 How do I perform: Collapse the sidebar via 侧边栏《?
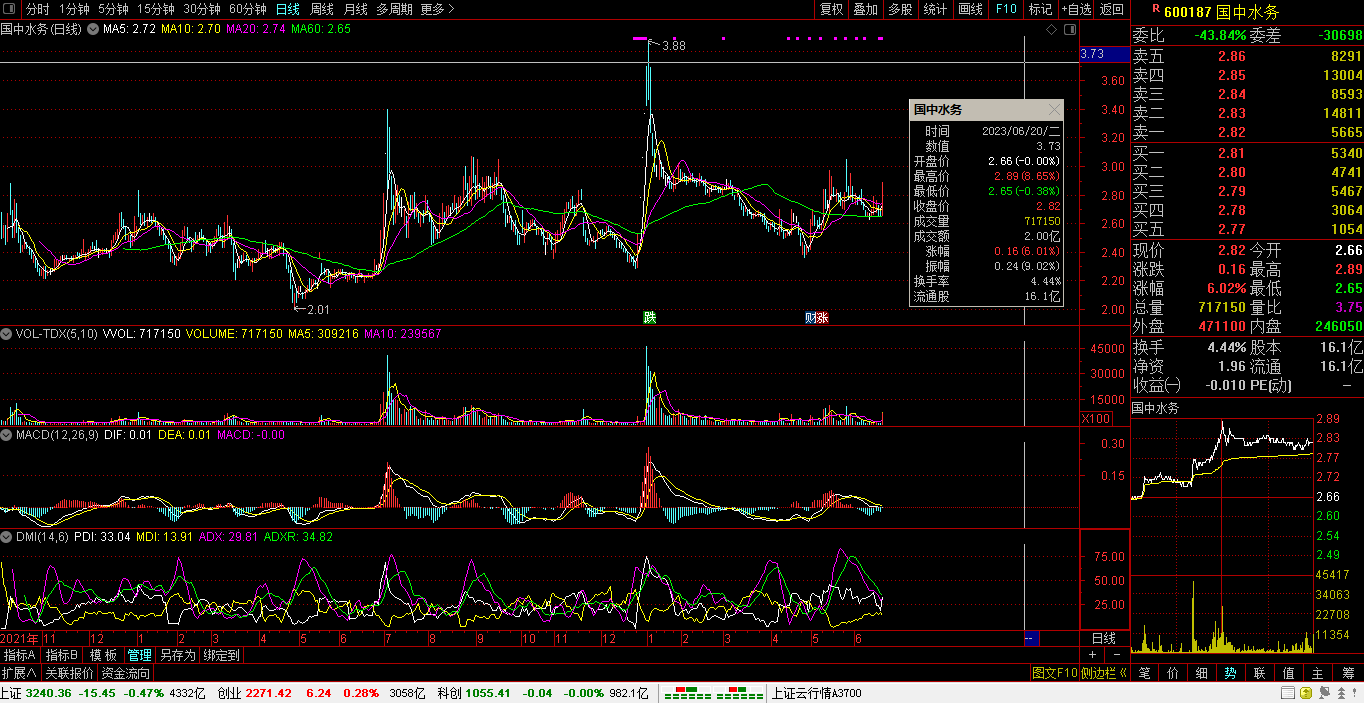pos(1104,673)
